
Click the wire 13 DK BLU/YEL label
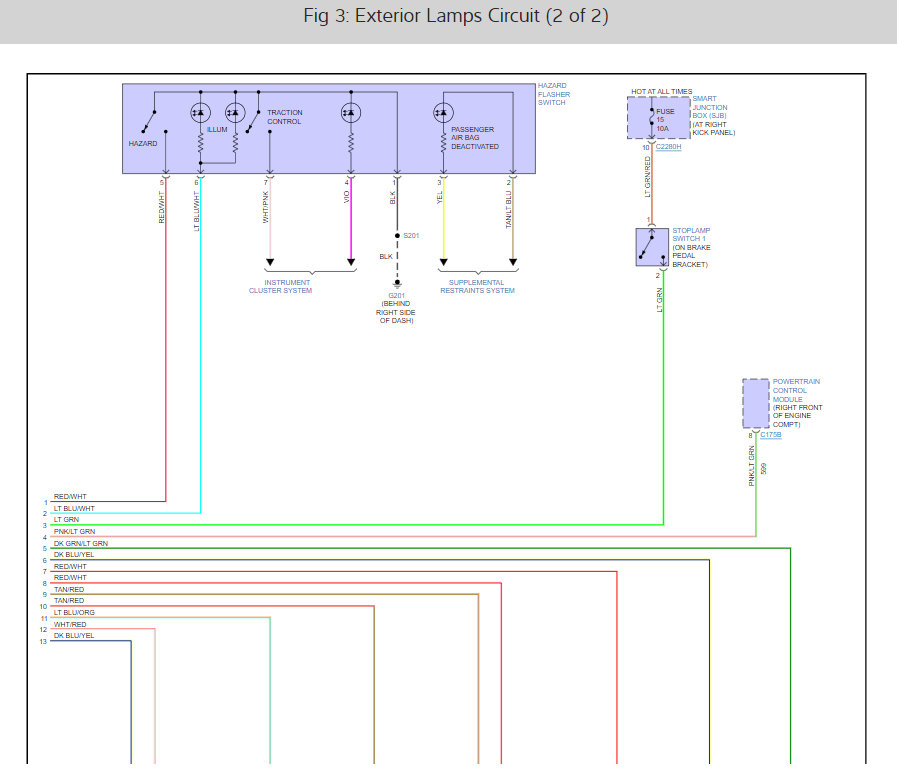pyautogui.click(x=74, y=636)
